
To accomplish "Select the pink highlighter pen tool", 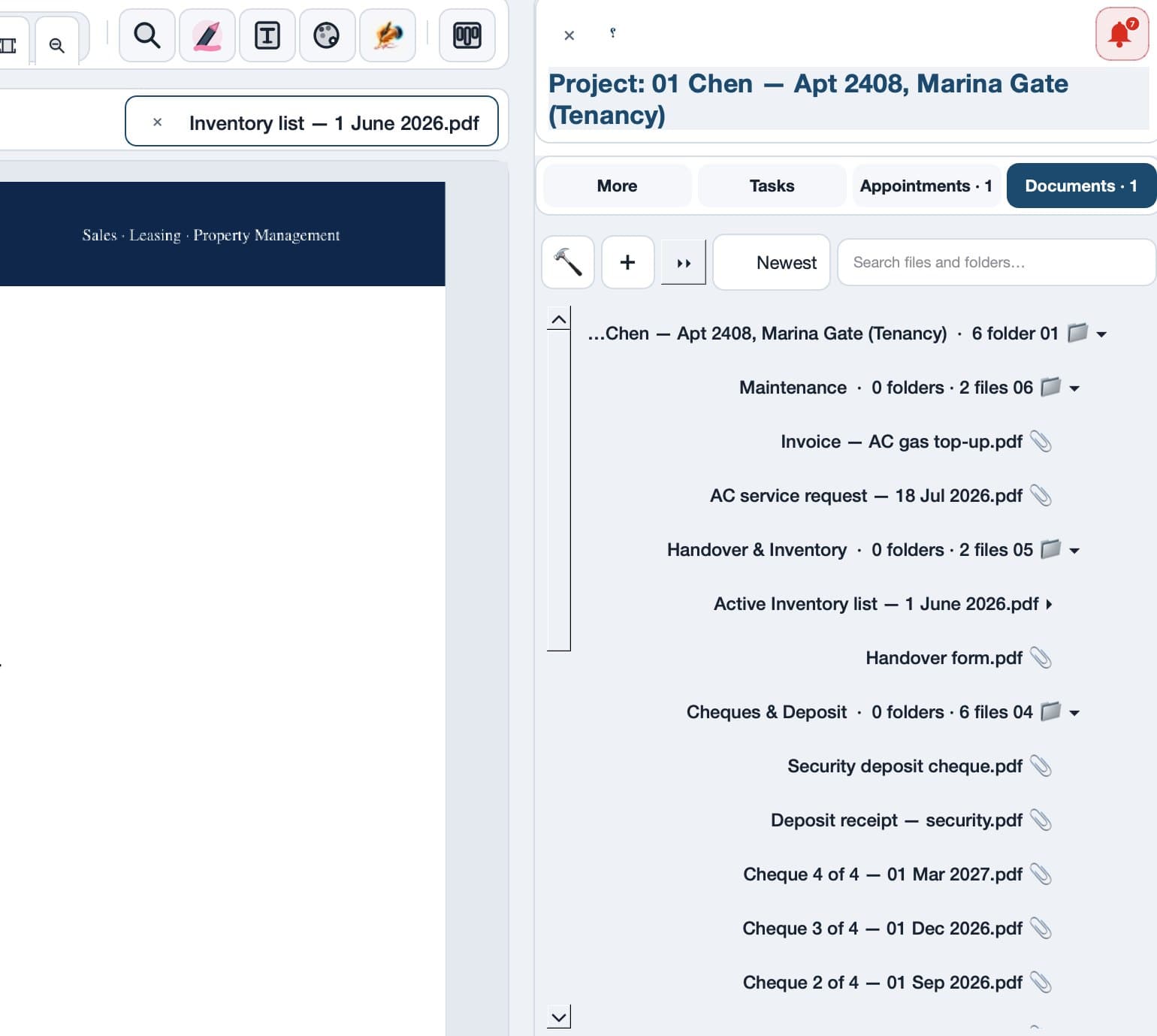I will [x=207, y=35].
